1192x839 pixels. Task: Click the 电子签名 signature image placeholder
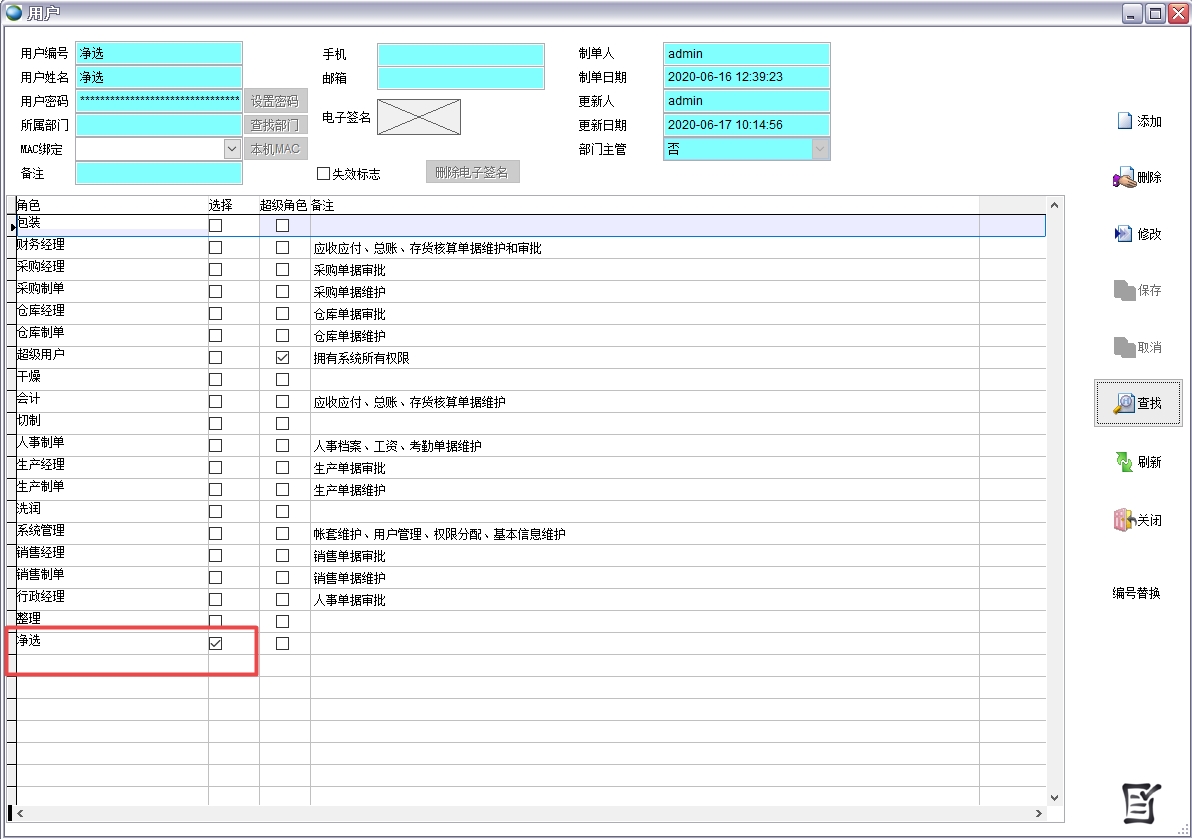click(x=418, y=117)
